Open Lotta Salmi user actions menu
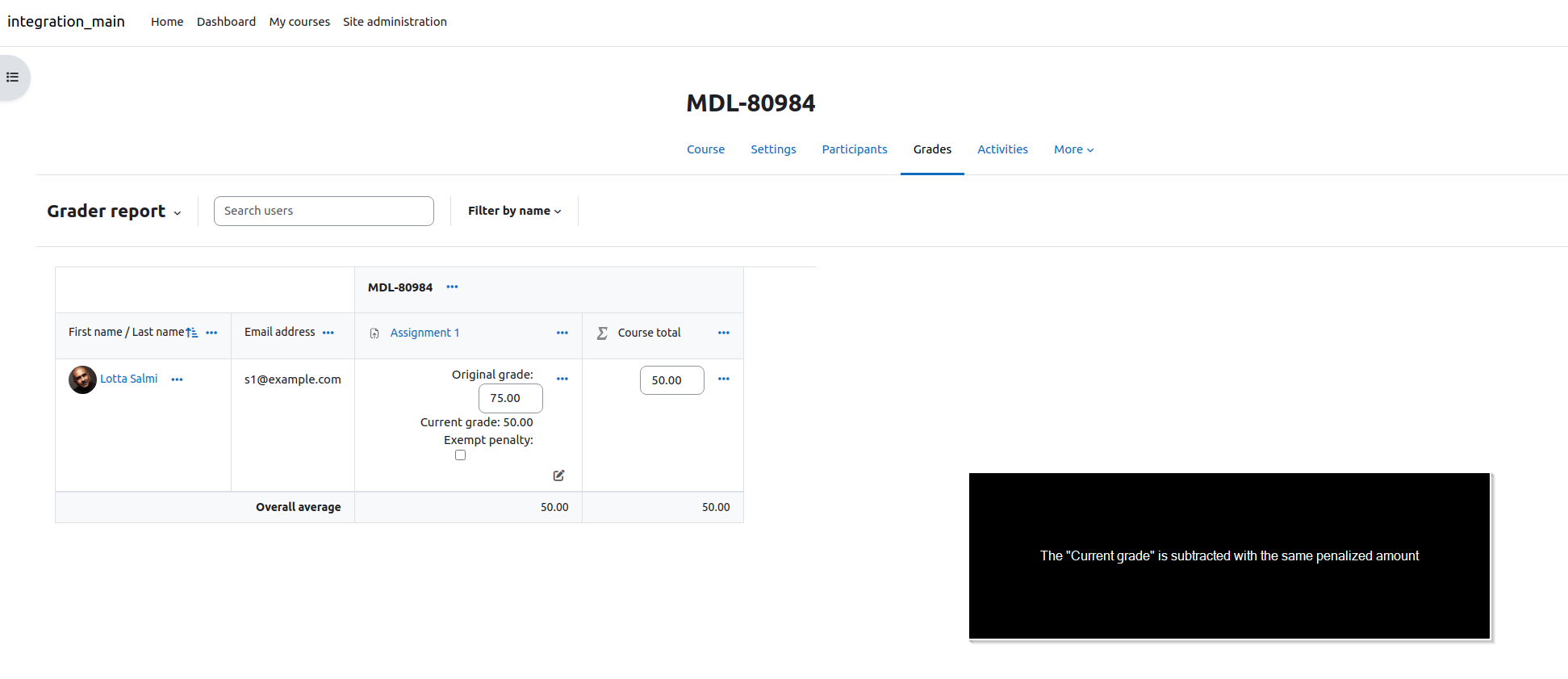Viewport: 1568px width, 679px height. (177, 379)
